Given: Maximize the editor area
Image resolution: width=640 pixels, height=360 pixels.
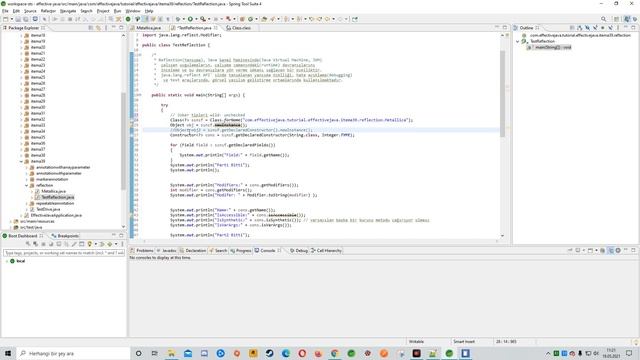Looking at the screenshot, I should coord(505,27).
